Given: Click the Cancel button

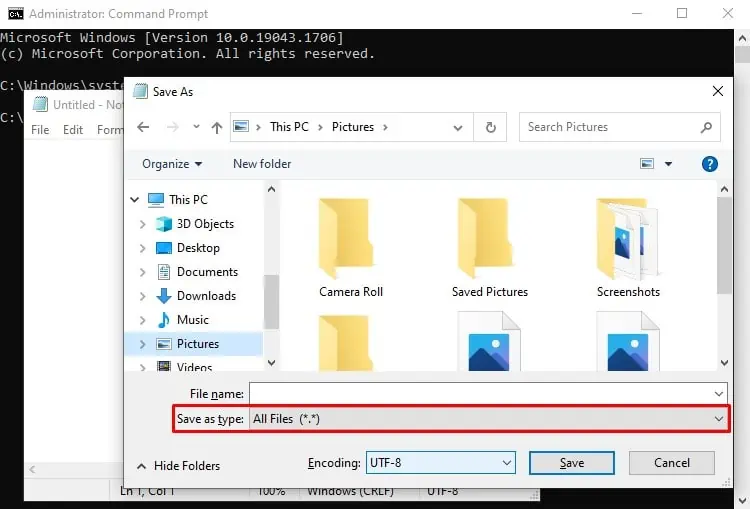Looking at the screenshot, I should [x=672, y=463].
